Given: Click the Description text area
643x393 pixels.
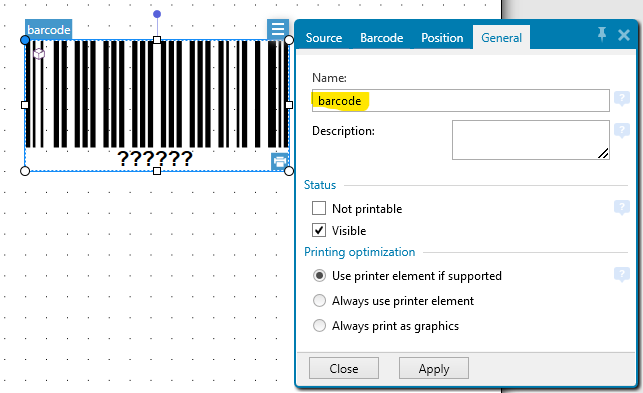Looking at the screenshot, I should [531, 139].
